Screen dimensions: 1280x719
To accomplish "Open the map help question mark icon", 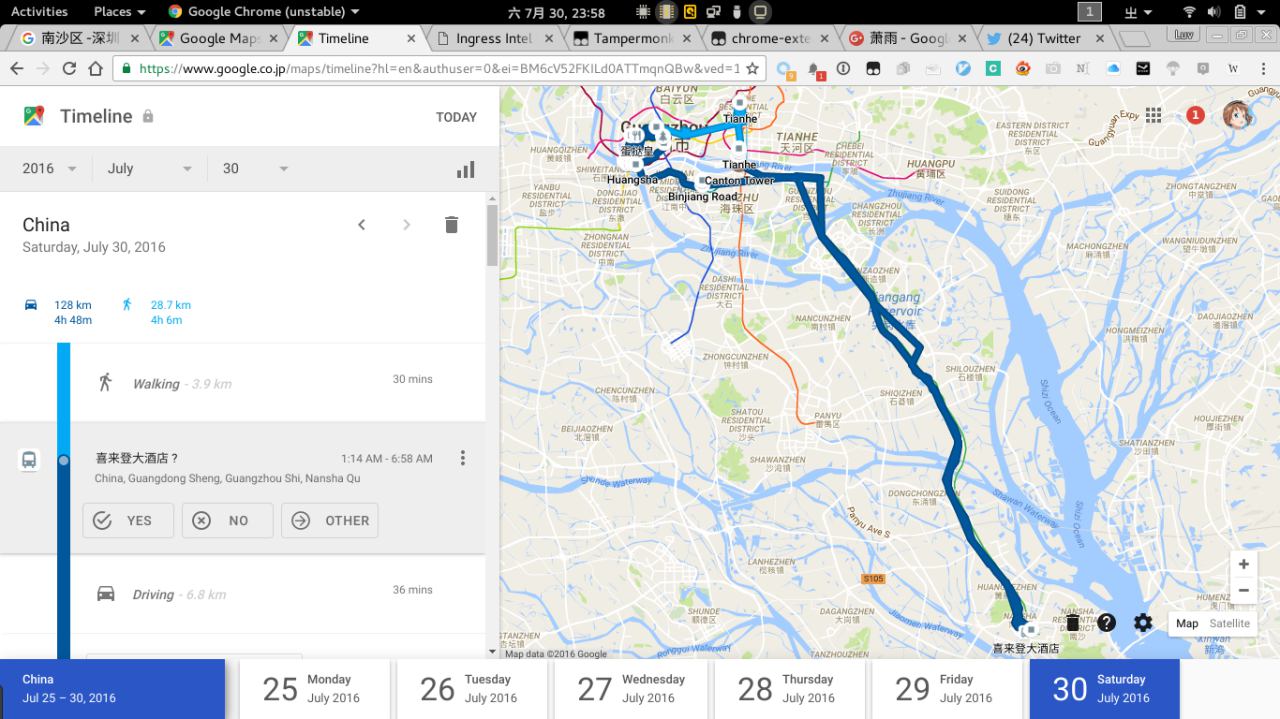I will (x=1106, y=622).
